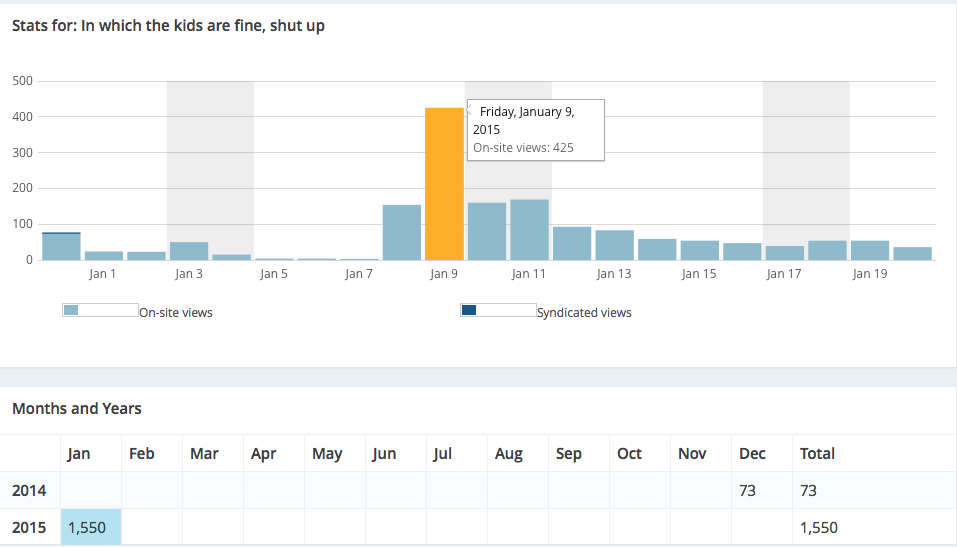957x547 pixels.
Task: Click the 2014 row label
Action: click(29, 490)
